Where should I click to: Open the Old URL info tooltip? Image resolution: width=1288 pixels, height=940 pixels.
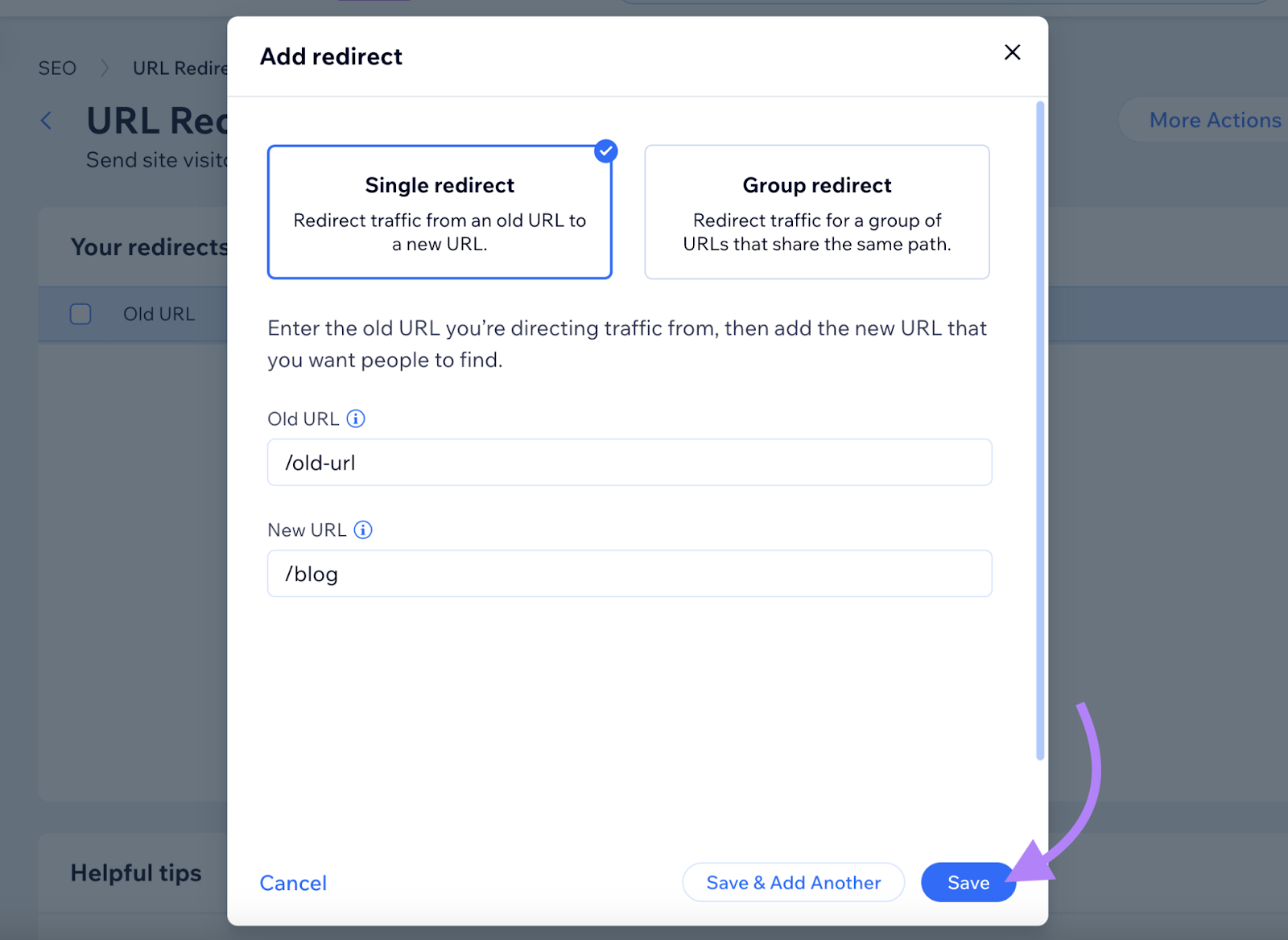(357, 418)
